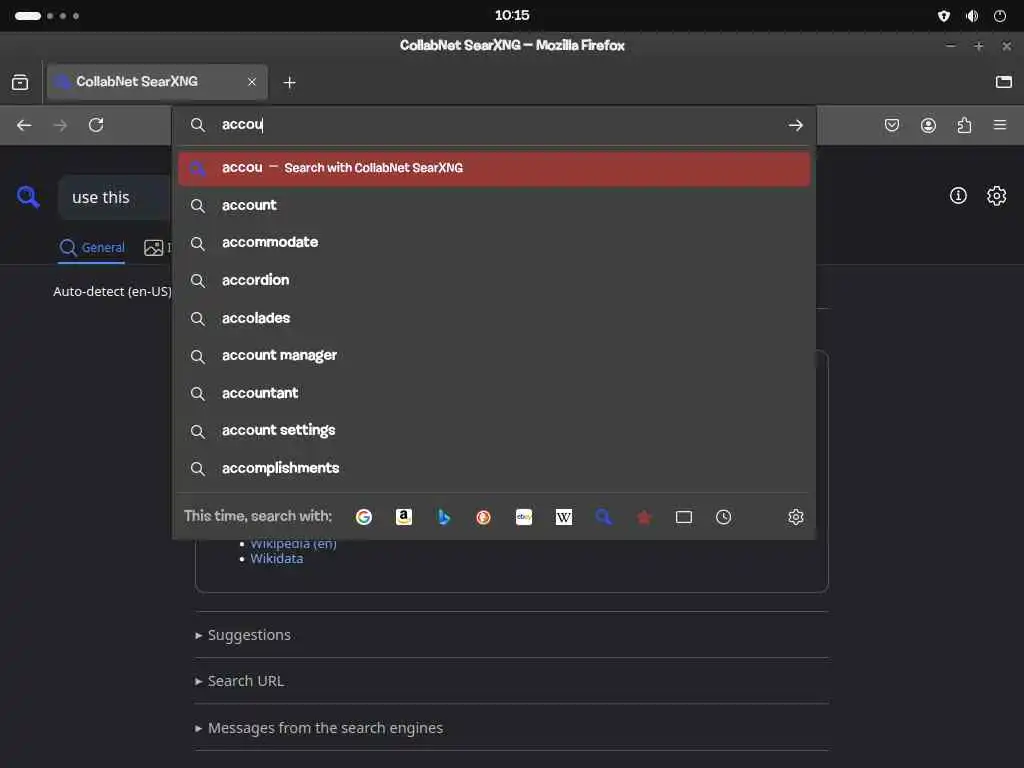Click the list all tabs icon
The width and height of the screenshot is (1024, 768).
tap(1004, 82)
